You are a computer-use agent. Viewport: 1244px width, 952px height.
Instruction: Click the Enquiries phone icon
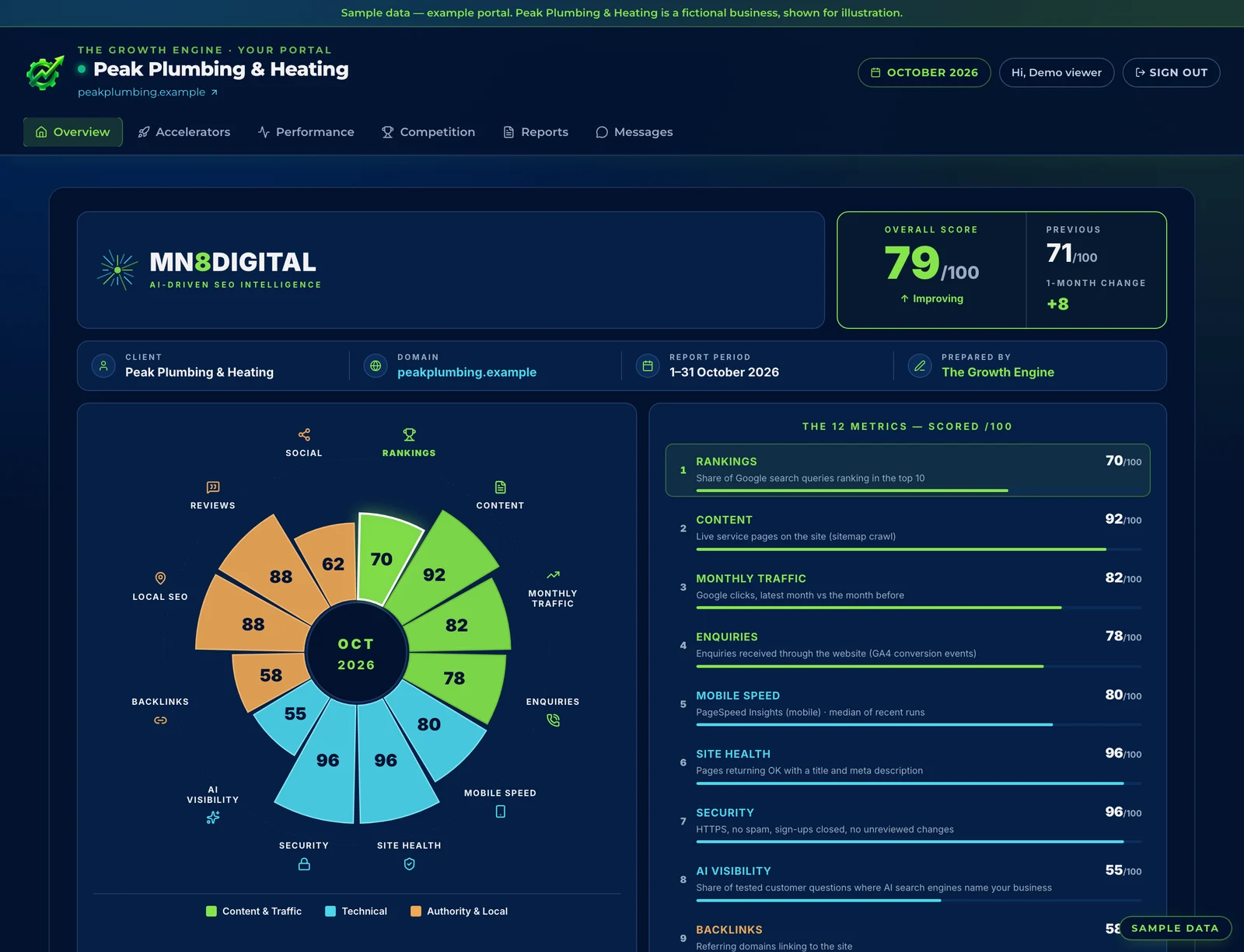(x=553, y=720)
